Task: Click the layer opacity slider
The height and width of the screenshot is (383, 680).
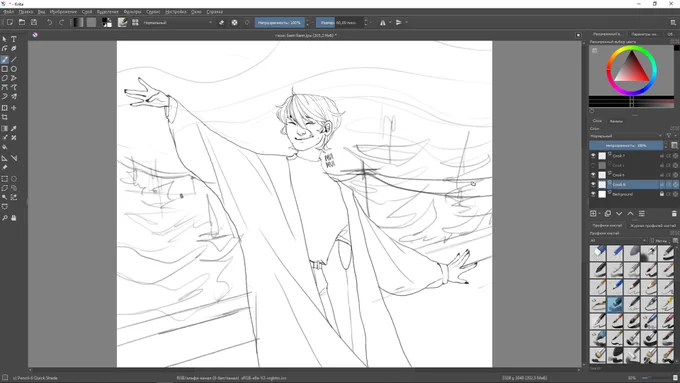Action: point(626,145)
